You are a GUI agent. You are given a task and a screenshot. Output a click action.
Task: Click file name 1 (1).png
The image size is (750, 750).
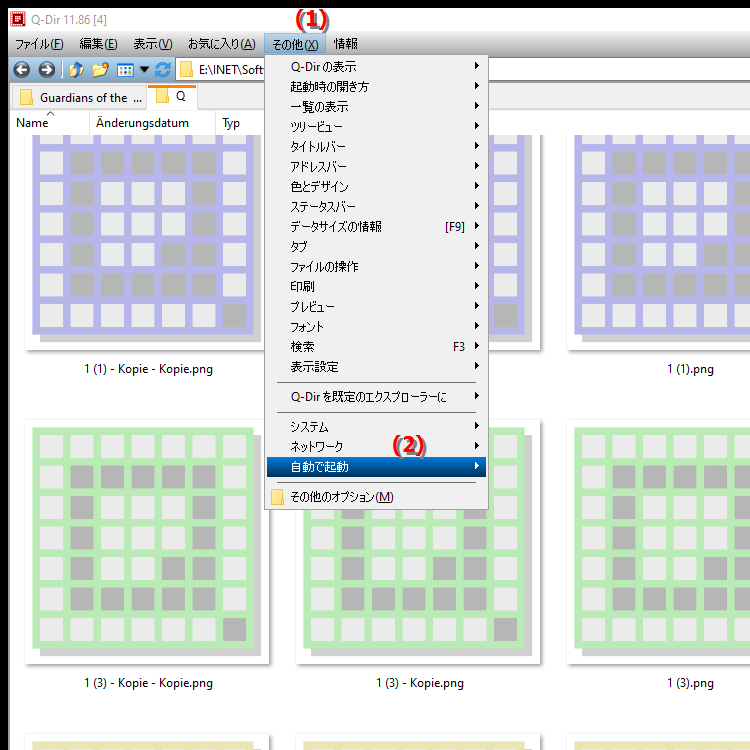(x=690, y=369)
